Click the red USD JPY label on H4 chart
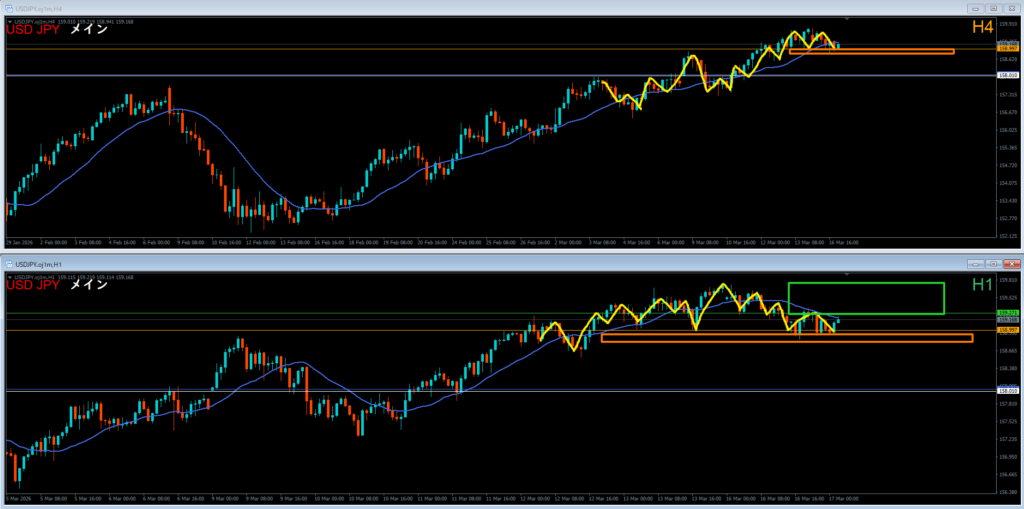The height and width of the screenshot is (509, 1024). (x=34, y=30)
